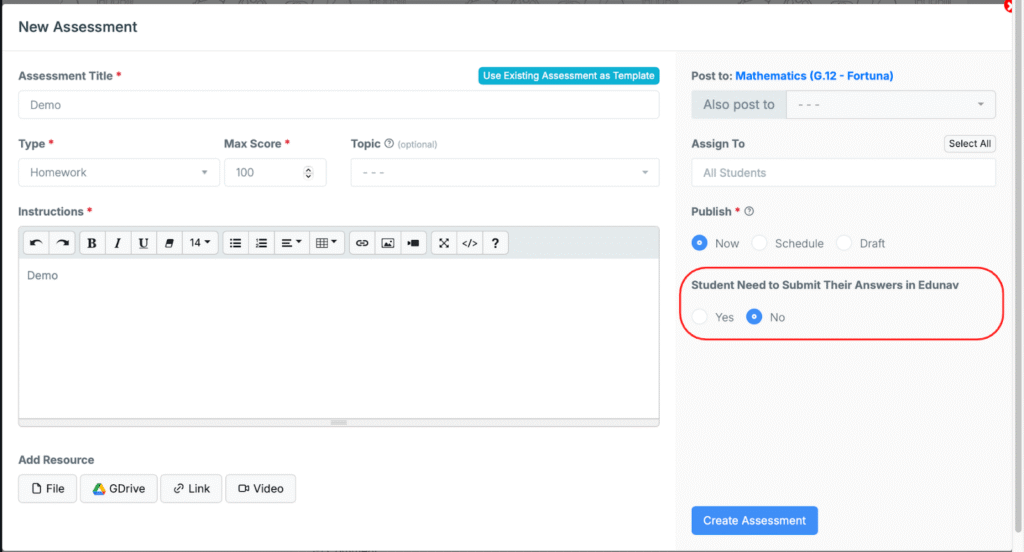
Task: Click the Assessment Title input field
Action: coord(338,104)
